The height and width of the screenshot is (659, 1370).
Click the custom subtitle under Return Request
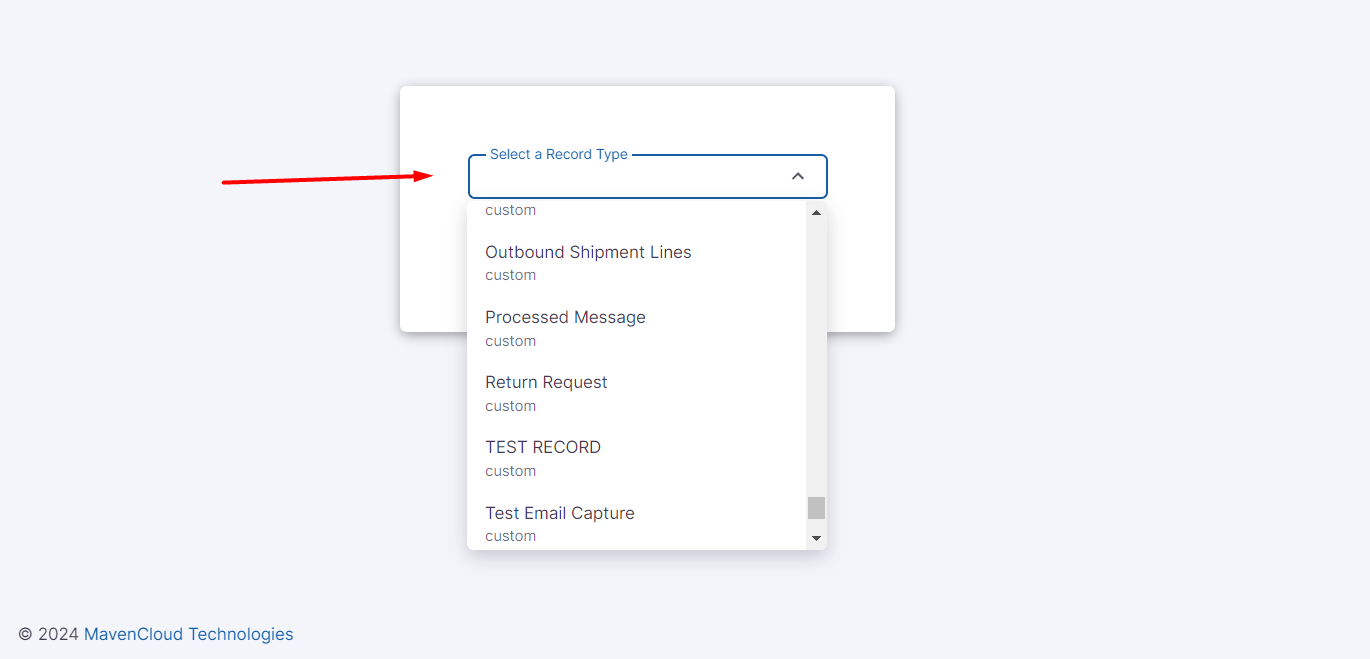click(x=510, y=406)
